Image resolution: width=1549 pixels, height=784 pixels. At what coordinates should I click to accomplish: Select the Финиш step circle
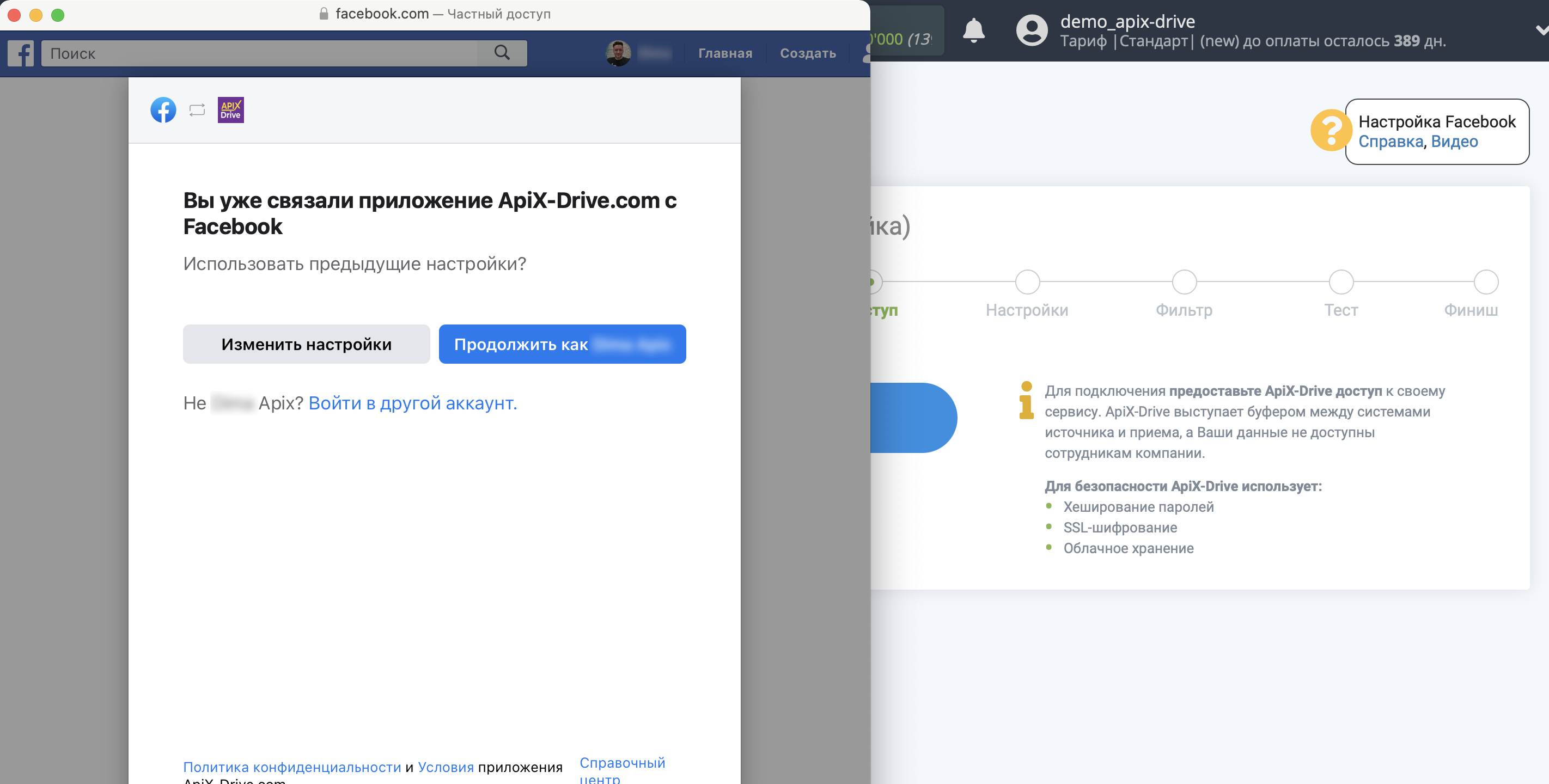point(1486,282)
